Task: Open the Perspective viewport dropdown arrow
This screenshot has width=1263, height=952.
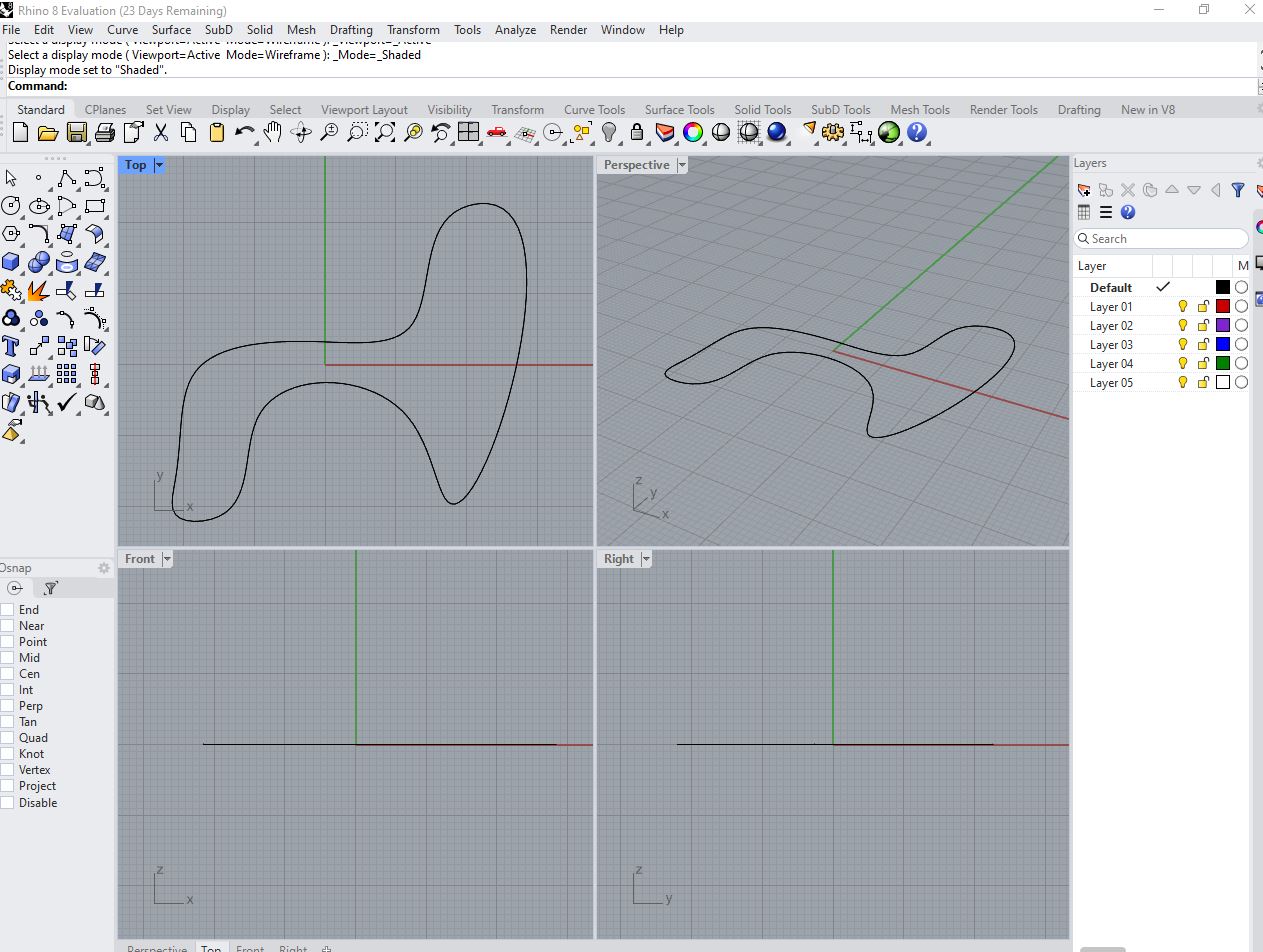Action: click(x=683, y=165)
